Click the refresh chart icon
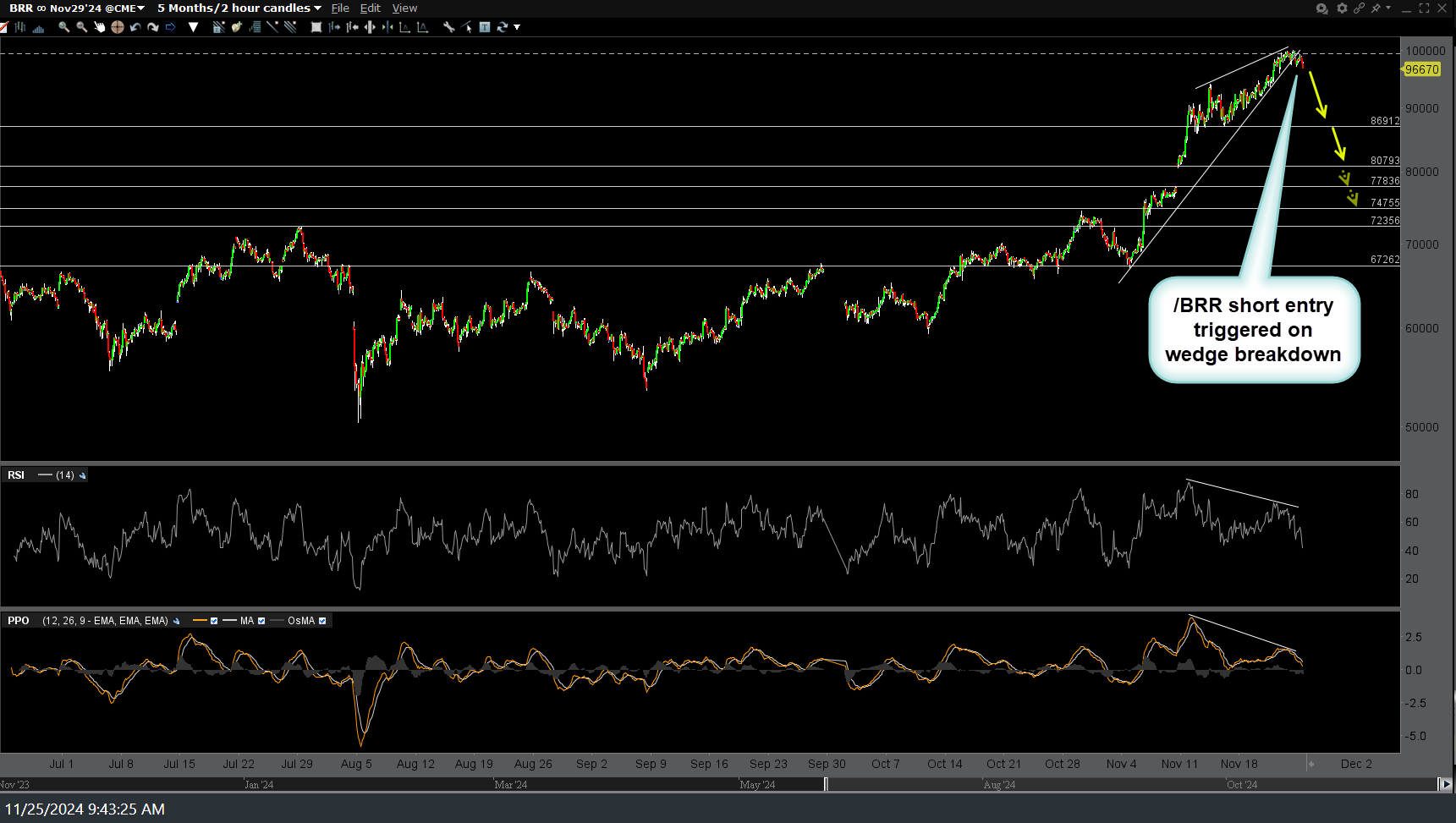Viewport: 1456px width, 823px height. (x=503, y=27)
